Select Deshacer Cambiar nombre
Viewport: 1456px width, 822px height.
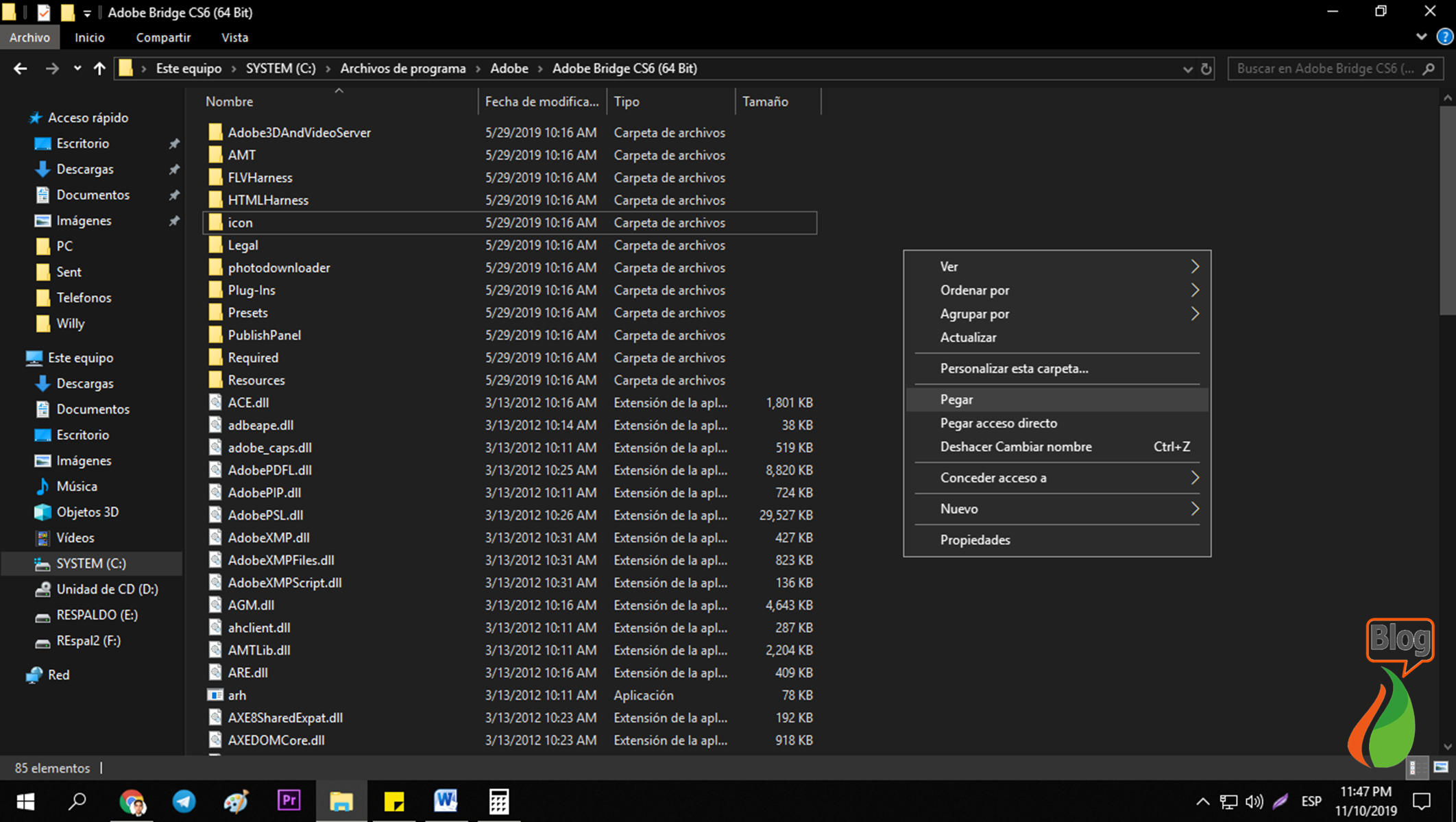click(x=1057, y=447)
